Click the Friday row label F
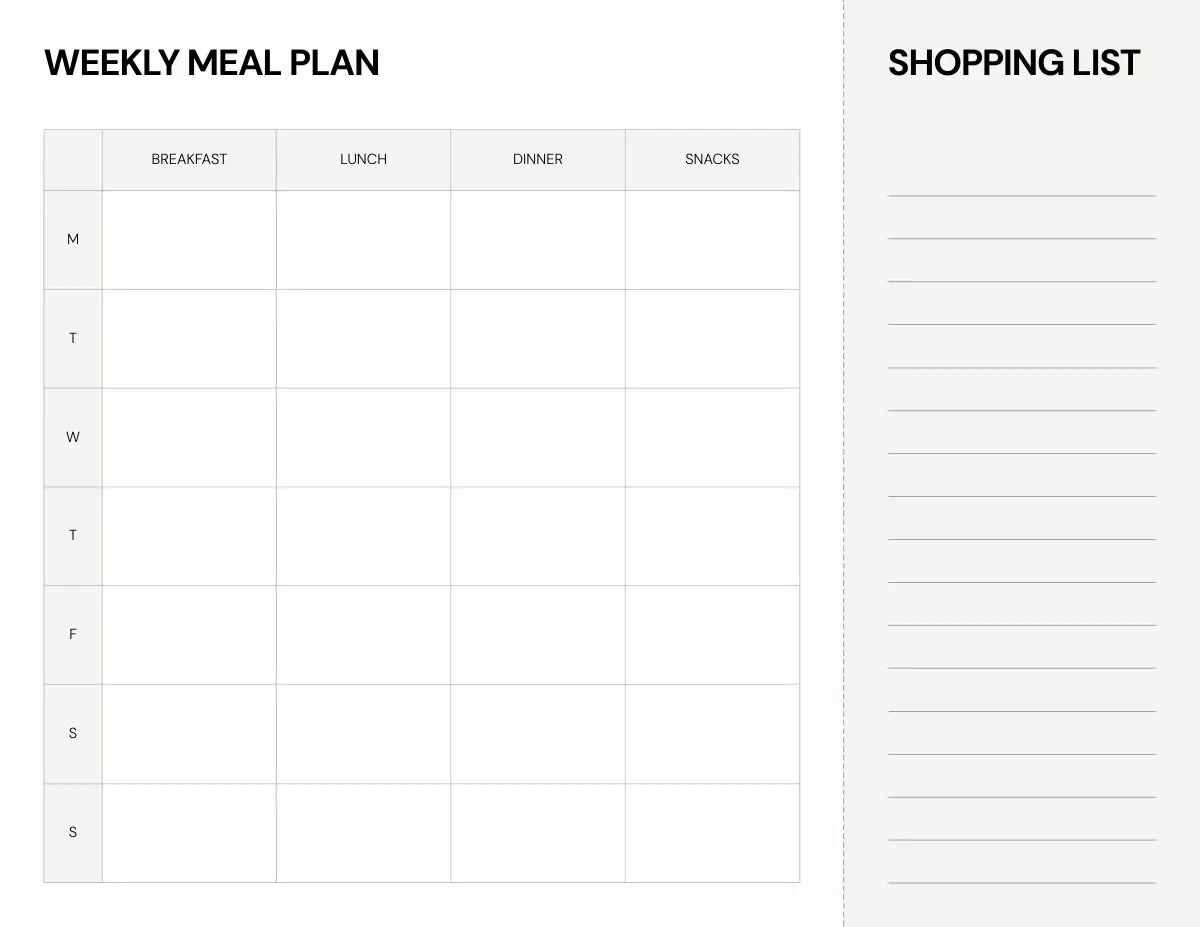 72,634
